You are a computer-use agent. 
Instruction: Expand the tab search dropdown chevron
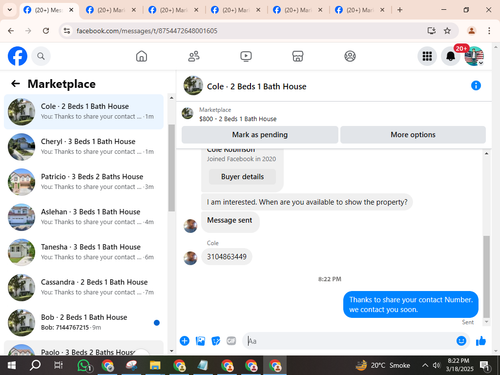coord(10,10)
